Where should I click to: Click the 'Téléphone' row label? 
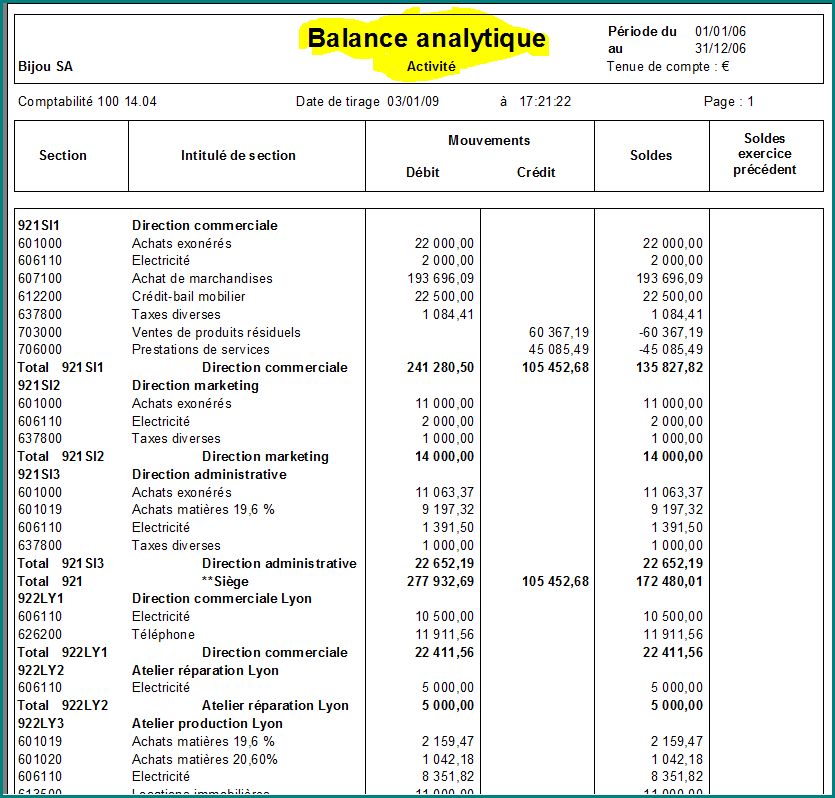point(163,635)
